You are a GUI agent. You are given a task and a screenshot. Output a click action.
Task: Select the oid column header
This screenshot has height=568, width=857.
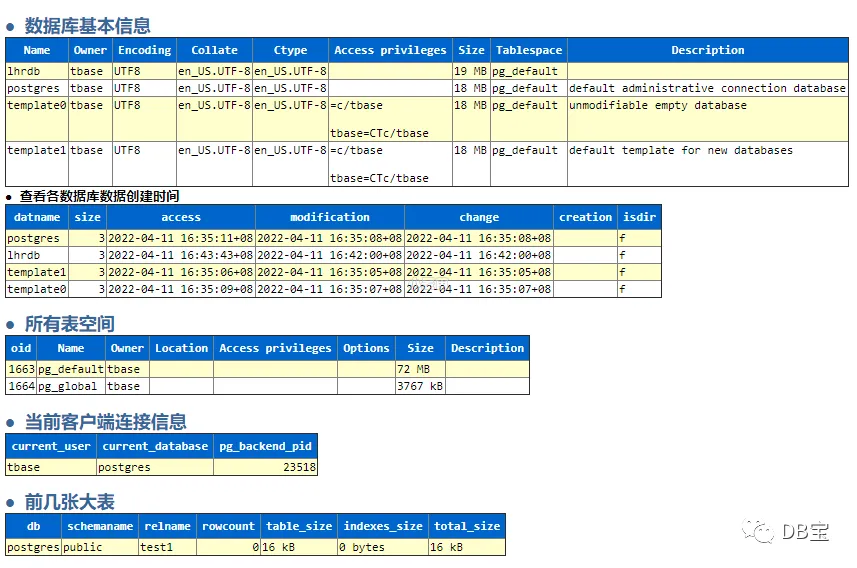click(x=21, y=348)
